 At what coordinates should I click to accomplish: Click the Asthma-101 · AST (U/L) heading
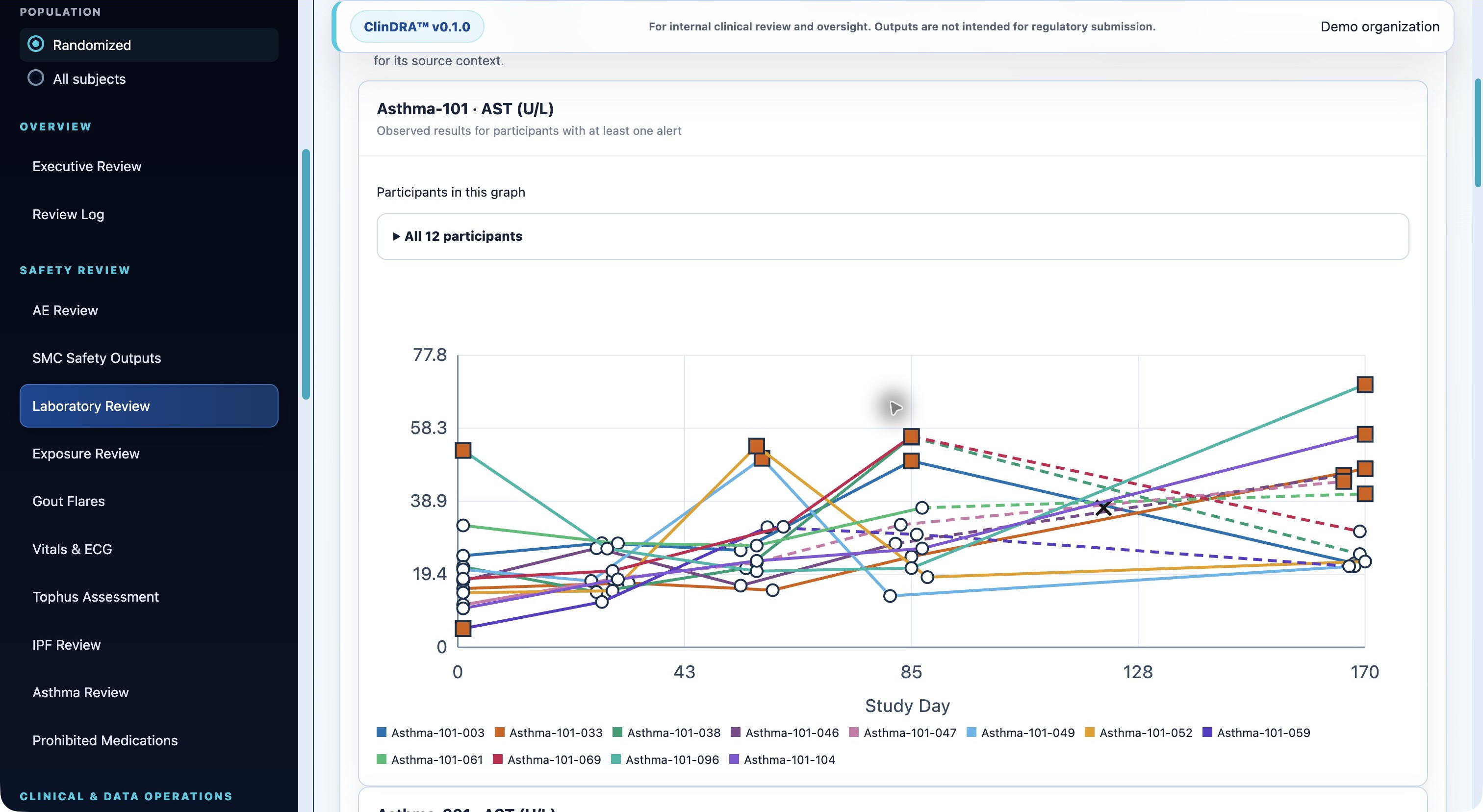coord(465,109)
